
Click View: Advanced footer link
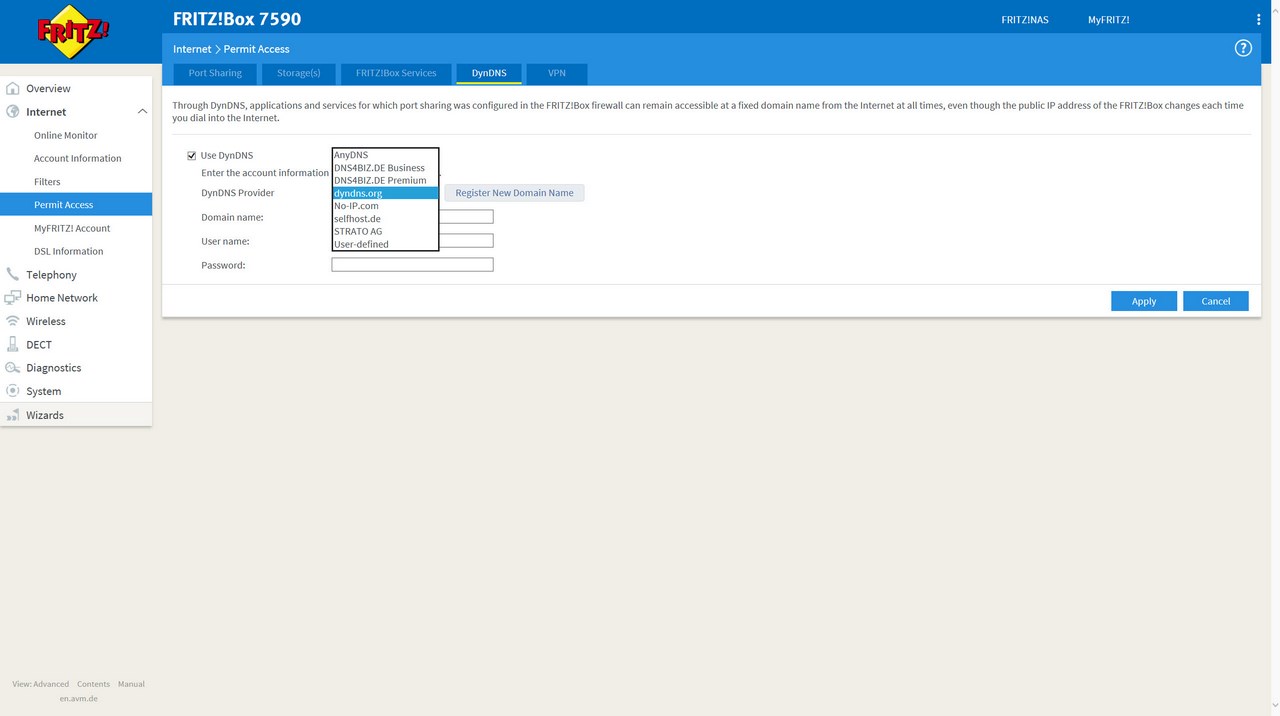(x=41, y=684)
